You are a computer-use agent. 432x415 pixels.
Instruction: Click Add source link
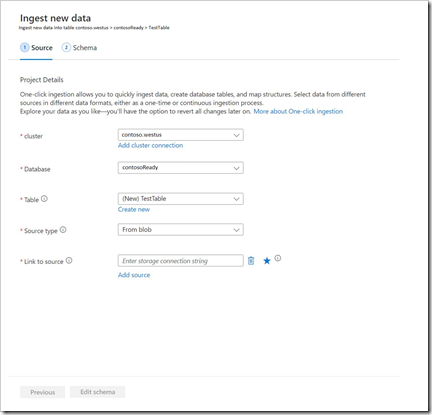pos(134,275)
